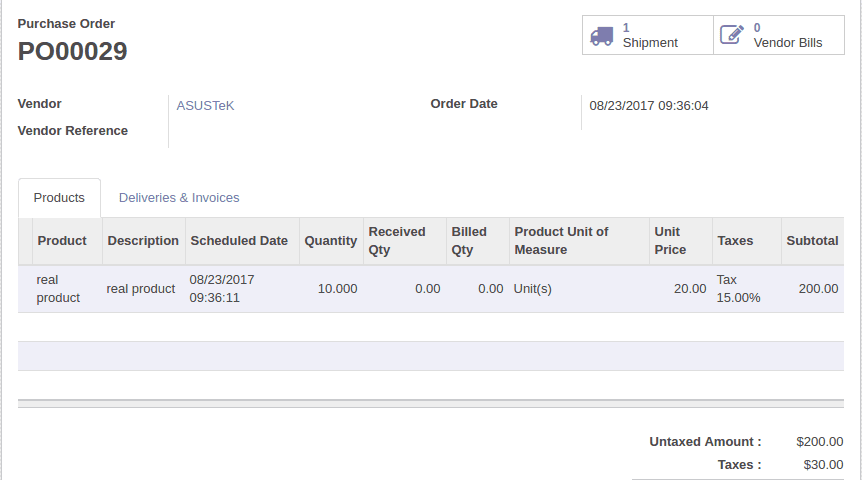
Task: Sort by Scheduled Date column header
Action: click(239, 241)
